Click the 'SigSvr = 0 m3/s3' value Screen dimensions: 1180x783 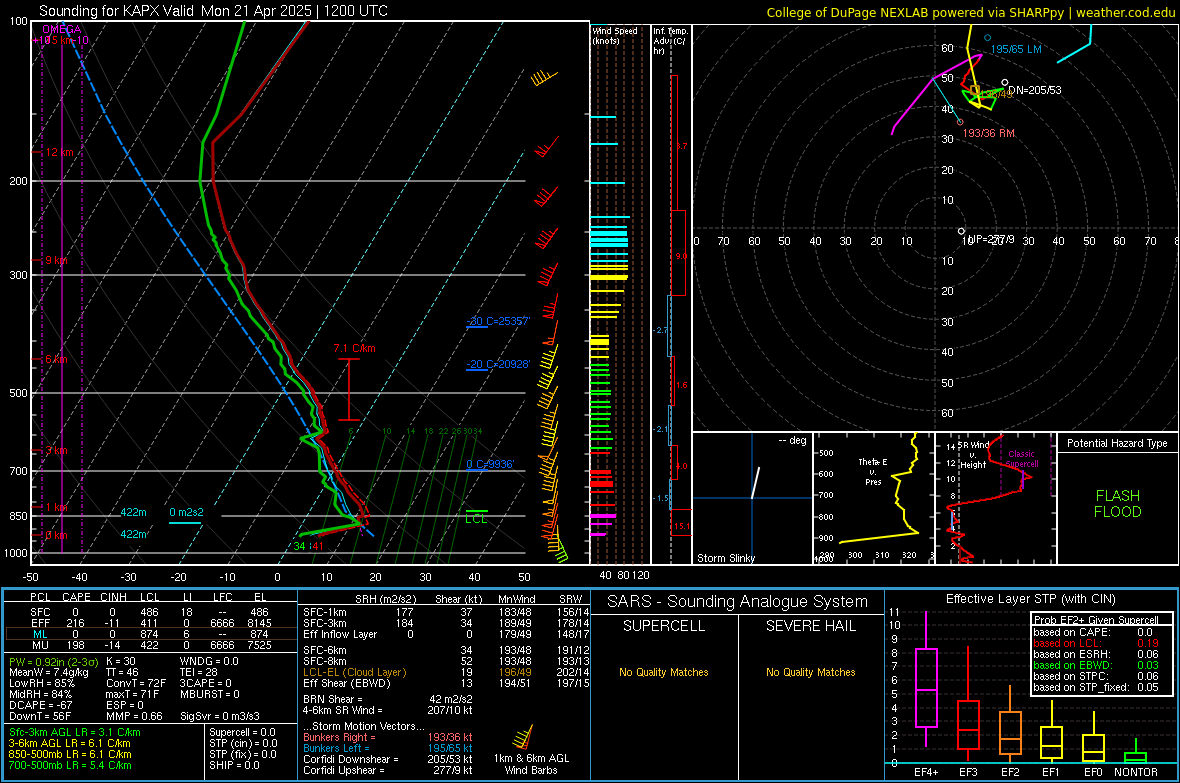(x=220, y=717)
